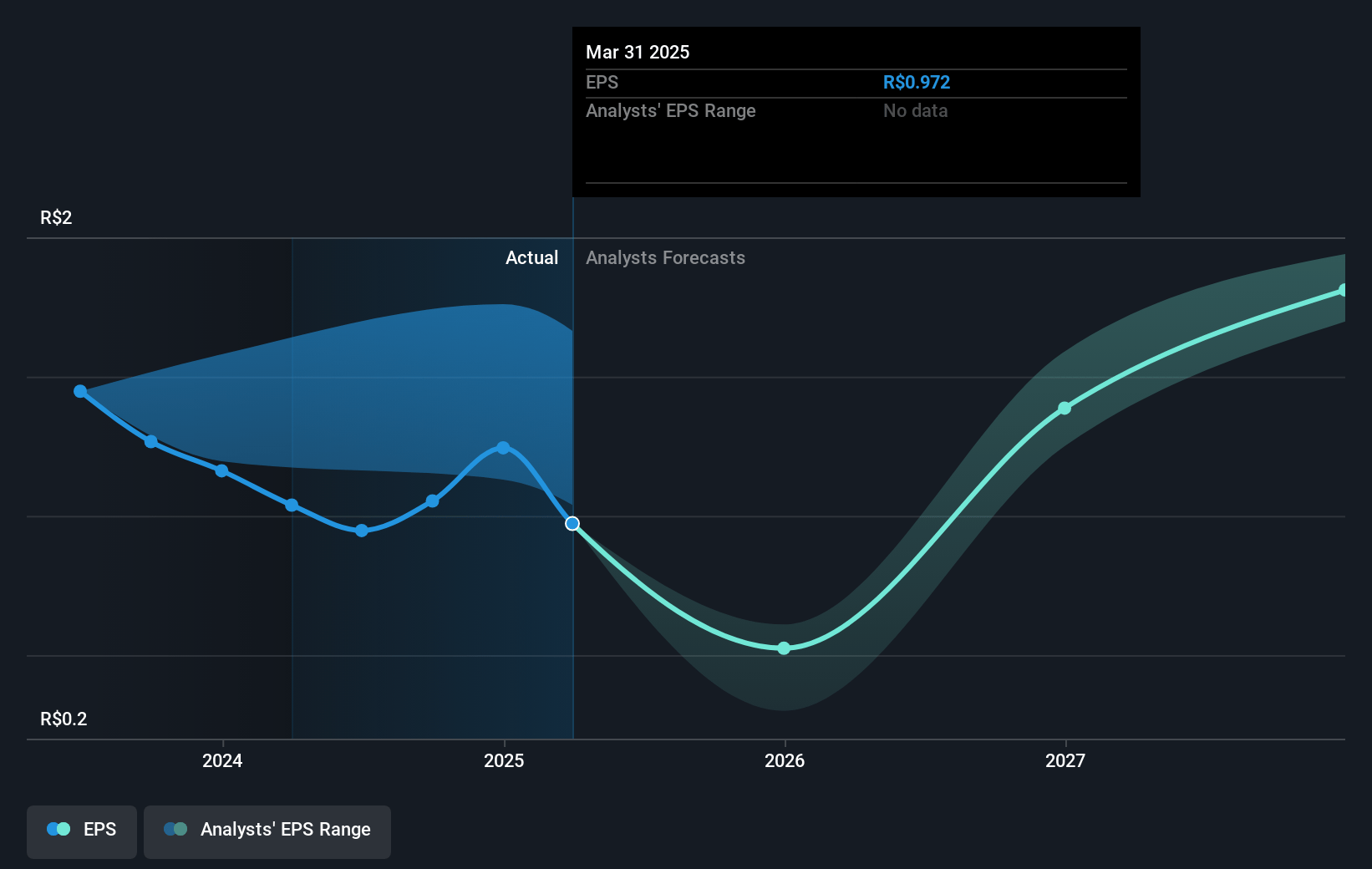Click the late-2024 EPS data point
The width and height of the screenshot is (1372, 869).
point(433,501)
